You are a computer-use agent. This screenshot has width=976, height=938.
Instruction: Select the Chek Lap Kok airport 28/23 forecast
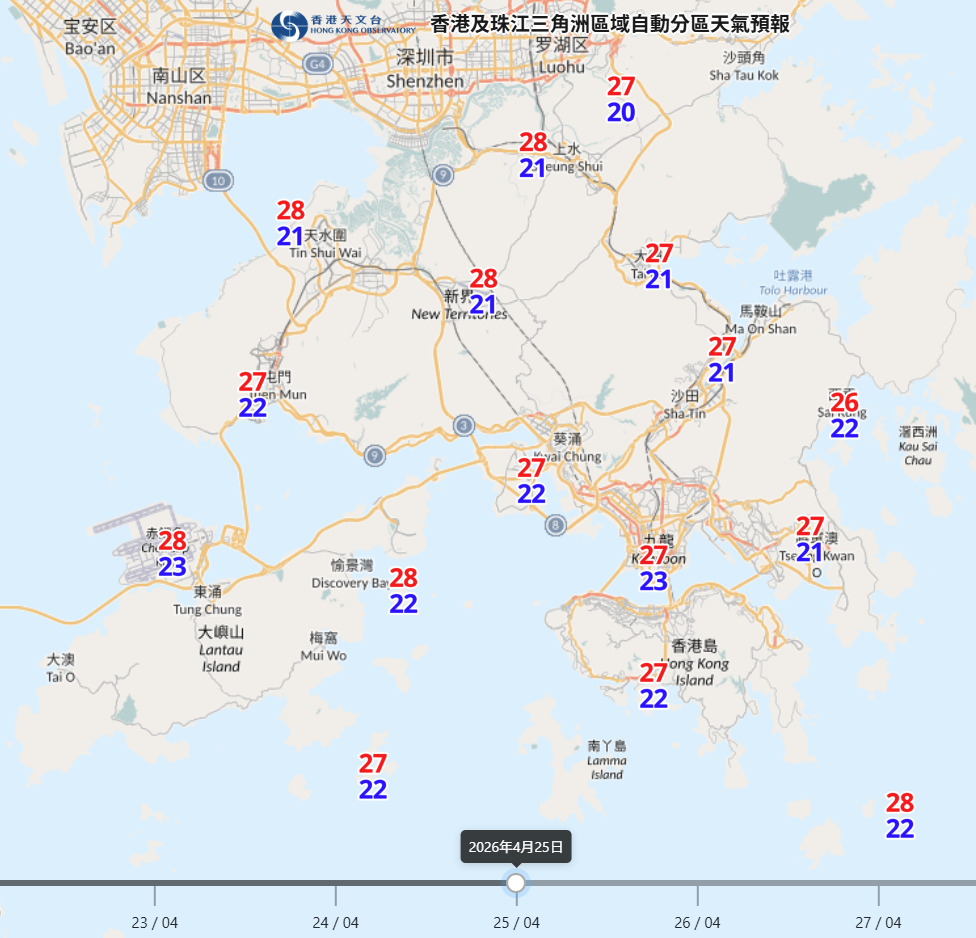click(x=172, y=553)
